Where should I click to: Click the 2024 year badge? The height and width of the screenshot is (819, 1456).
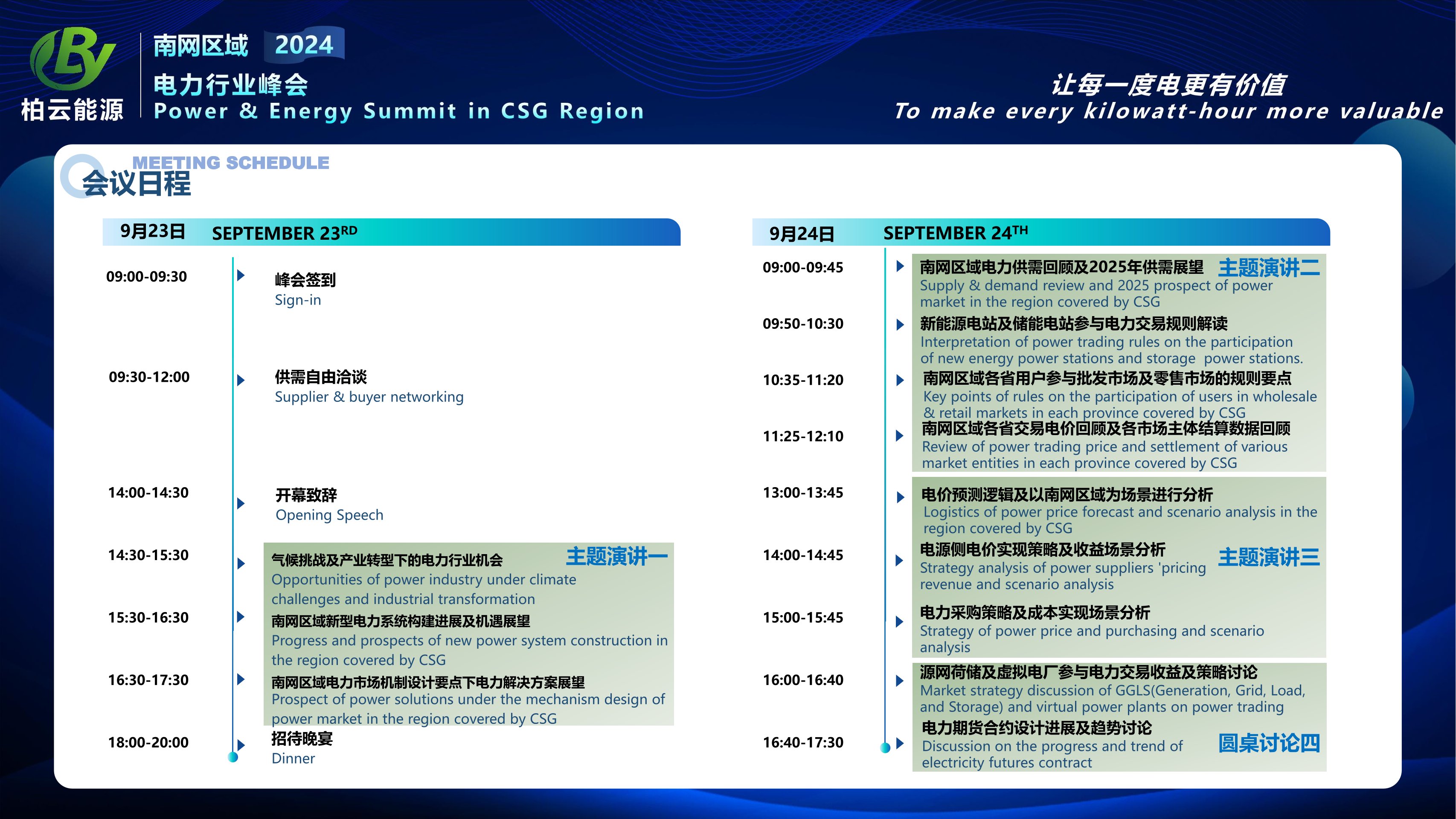point(304,45)
